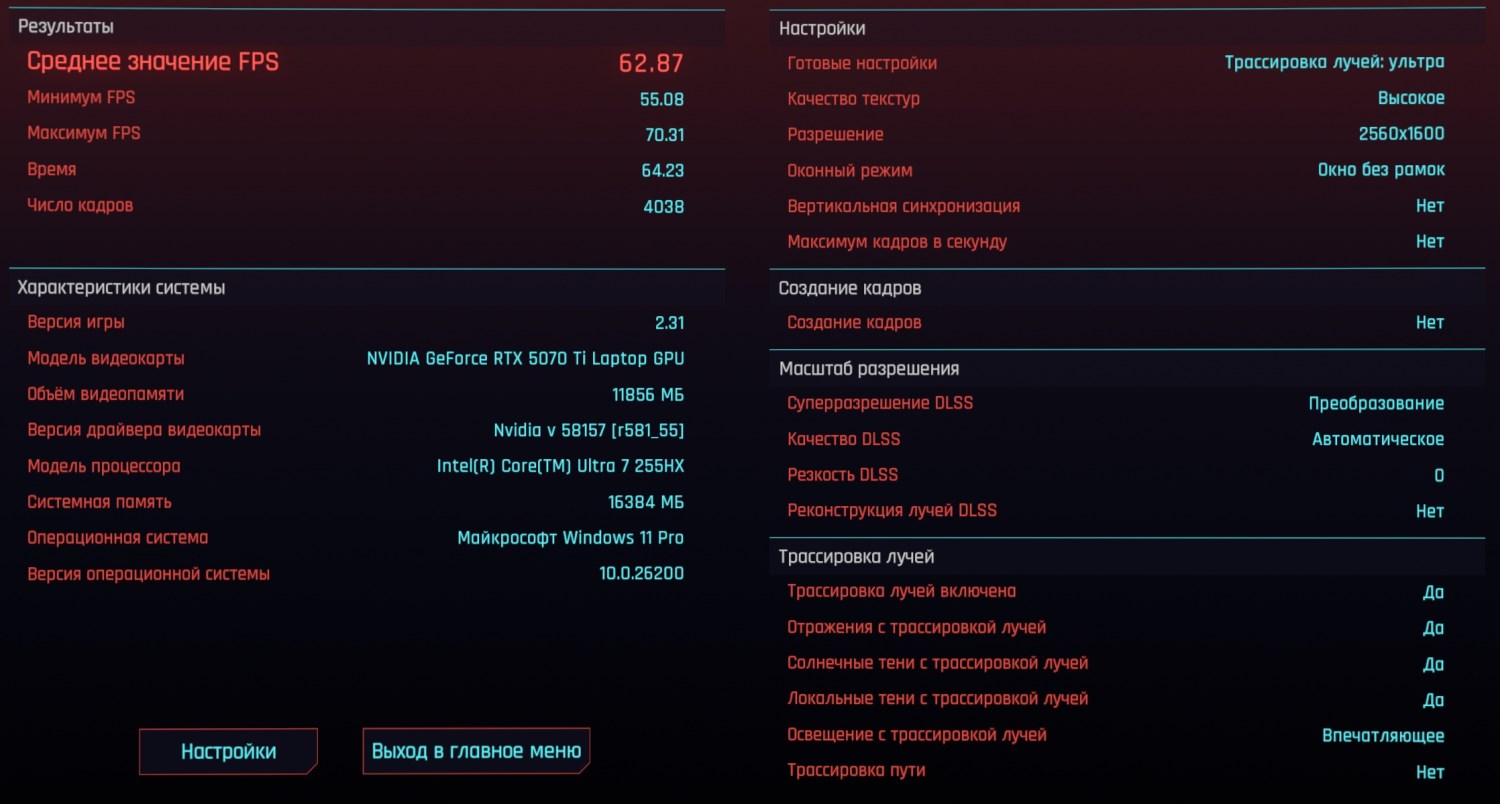1500x804 pixels.
Task: Click DLSS quality value Автоматическое
Action: coord(1378,440)
